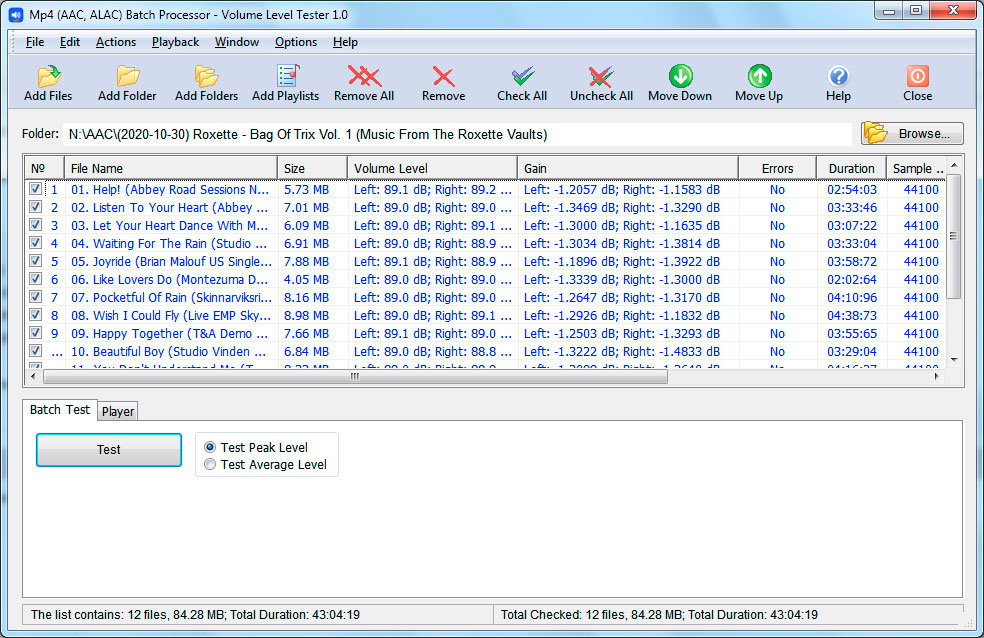
Task: Click duration value '03:58:72'
Action: pos(852,262)
